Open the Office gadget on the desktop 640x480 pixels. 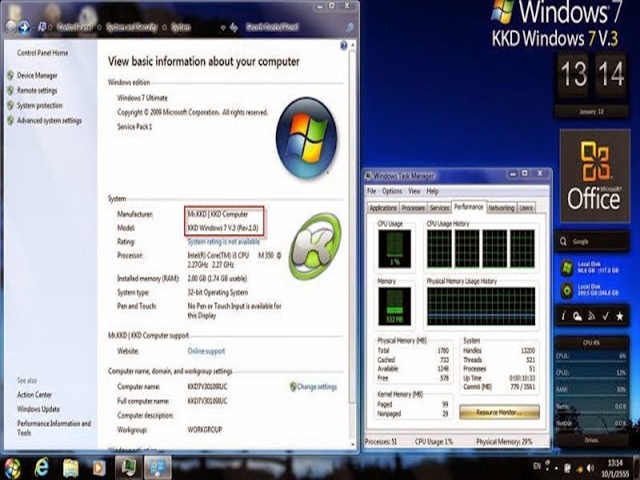coord(595,176)
